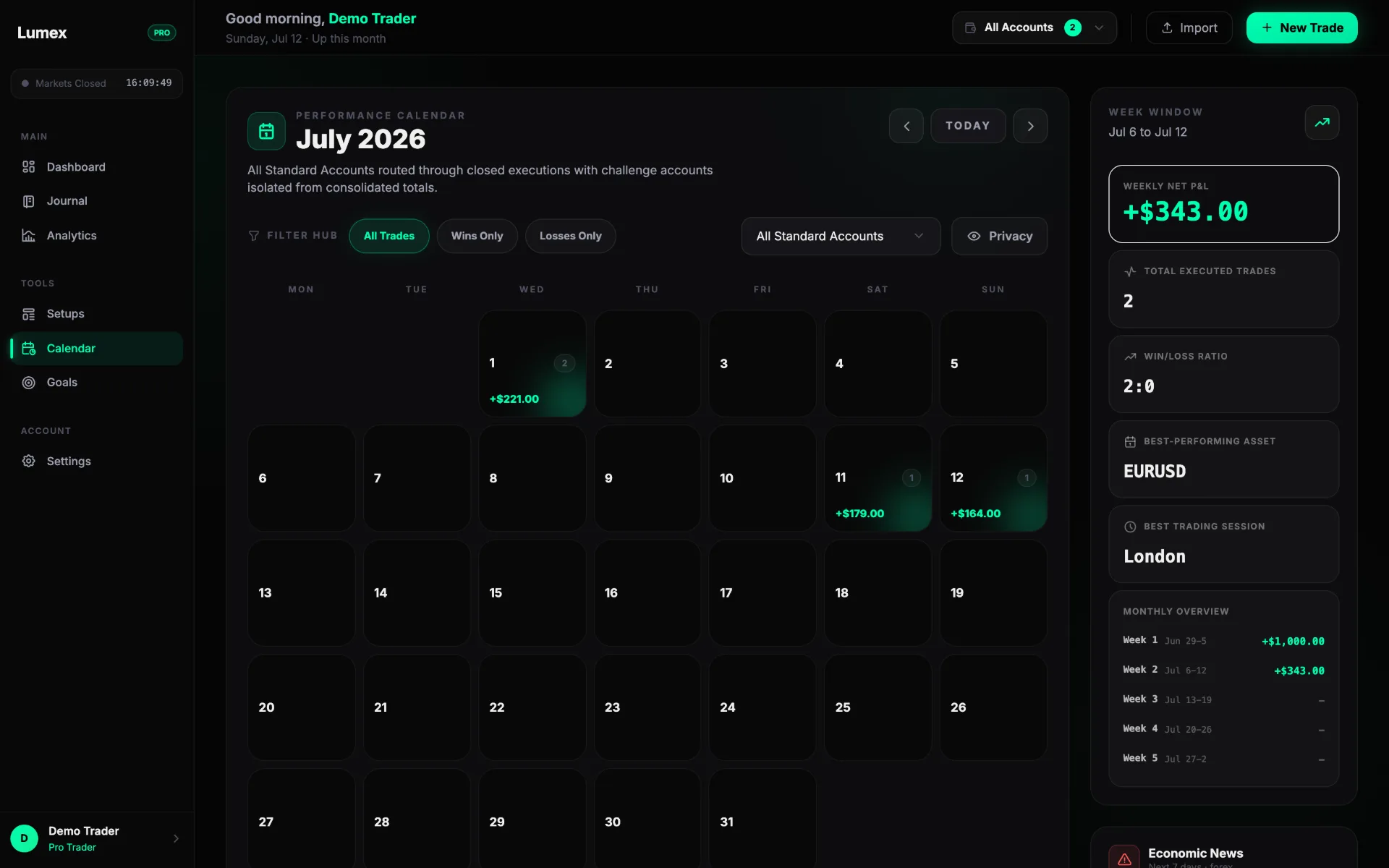Open the July 11 calendar day
The height and width of the screenshot is (868, 1389).
878,478
